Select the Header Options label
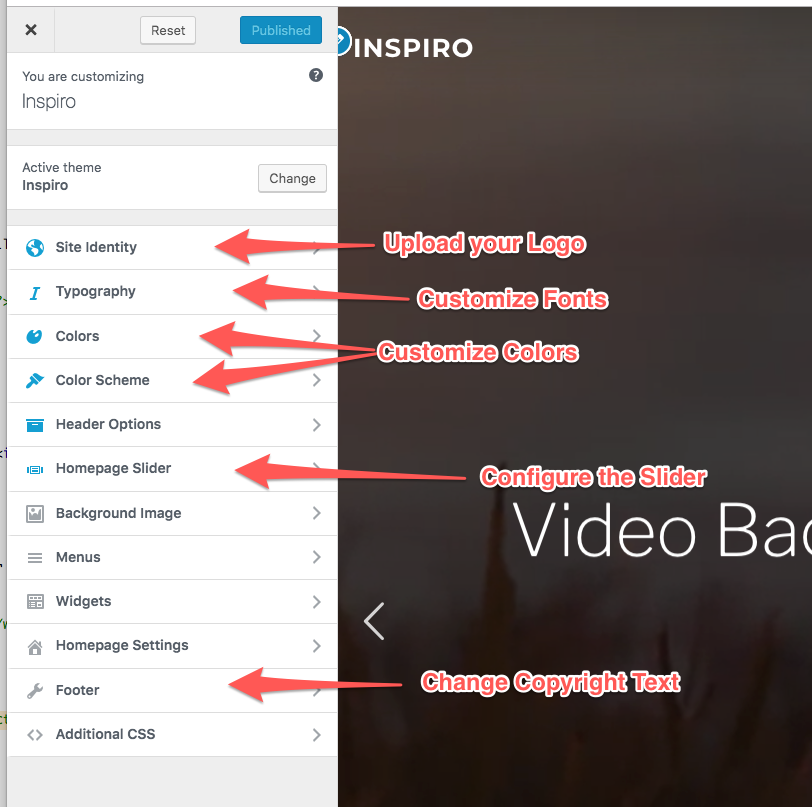Screen dimensions: 812x807 pyautogui.click(x=108, y=424)
